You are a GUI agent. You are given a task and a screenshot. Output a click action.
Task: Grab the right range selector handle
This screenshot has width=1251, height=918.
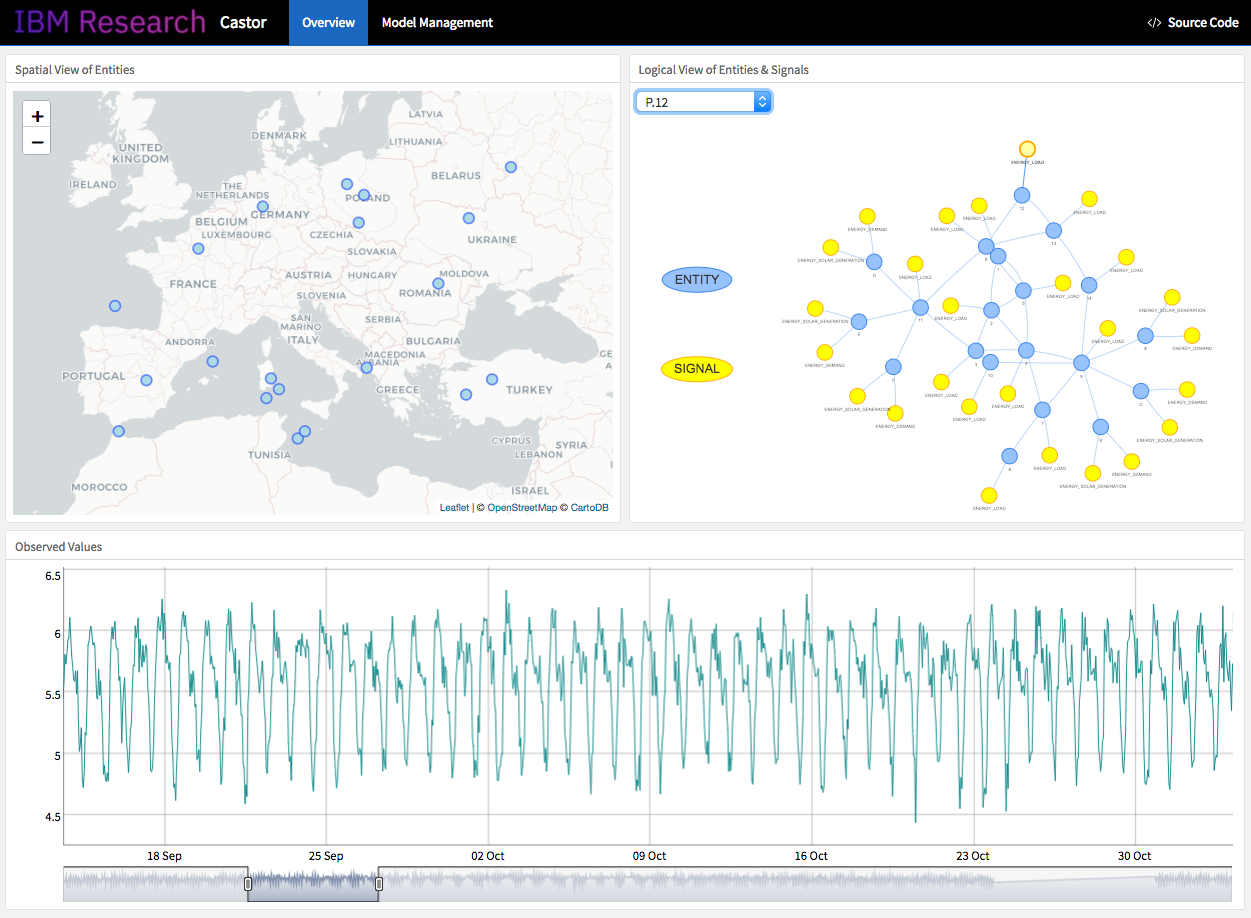[379, 884]
